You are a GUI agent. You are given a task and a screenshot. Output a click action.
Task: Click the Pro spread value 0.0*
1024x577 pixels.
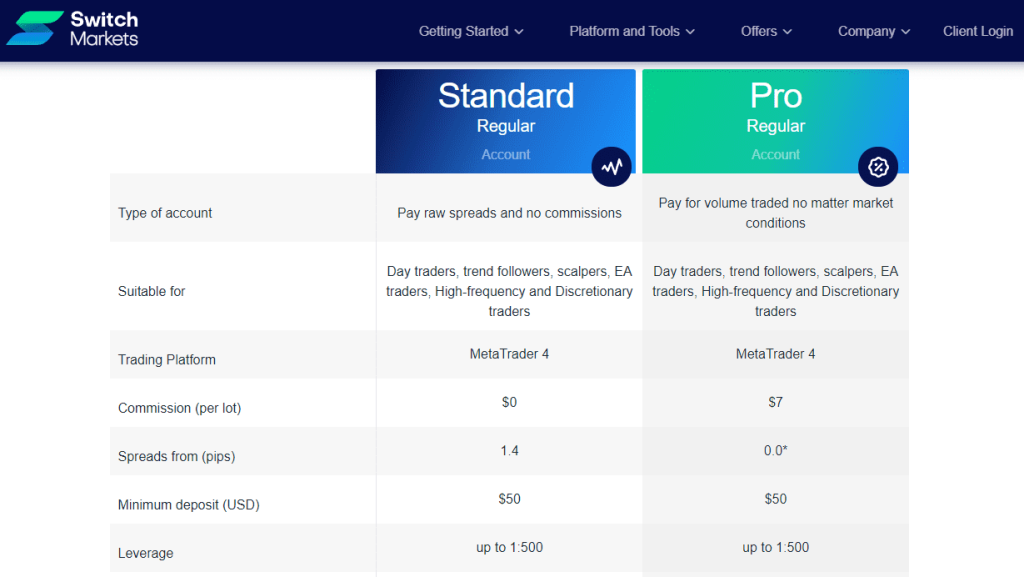tap(776, 450)
